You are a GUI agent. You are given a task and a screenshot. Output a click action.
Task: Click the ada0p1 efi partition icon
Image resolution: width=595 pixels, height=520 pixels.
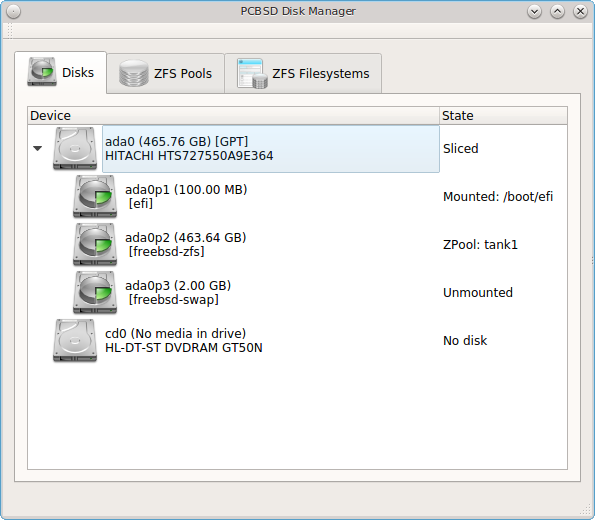coord(95,196)
